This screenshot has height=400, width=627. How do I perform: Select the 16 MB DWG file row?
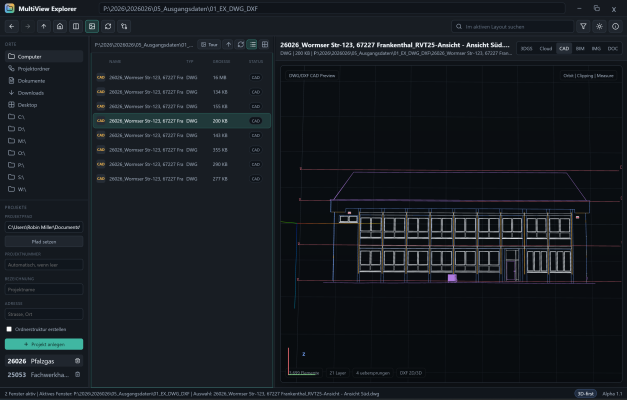[182, 77]
